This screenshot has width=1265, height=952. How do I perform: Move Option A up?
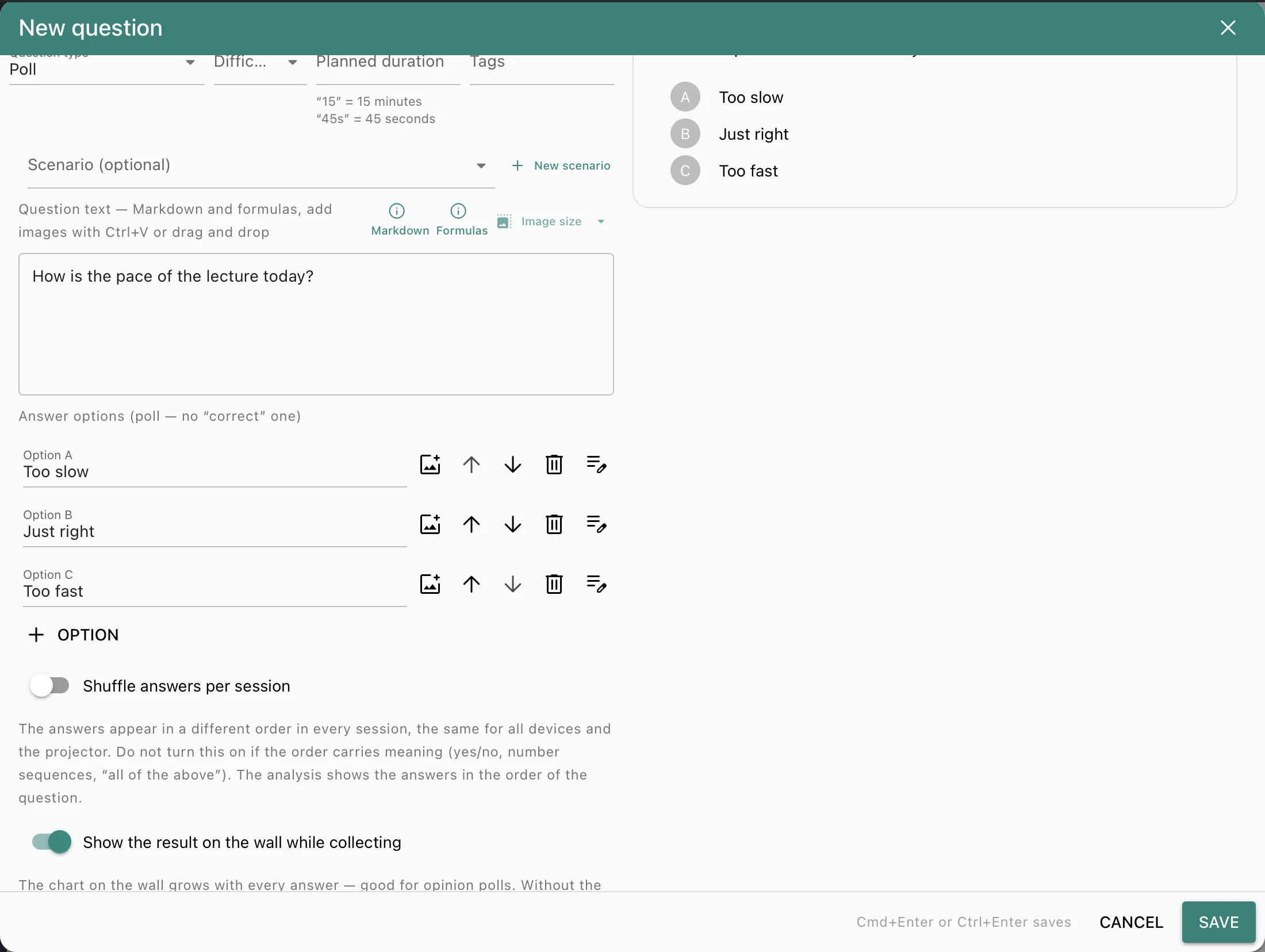click(471, 465)
